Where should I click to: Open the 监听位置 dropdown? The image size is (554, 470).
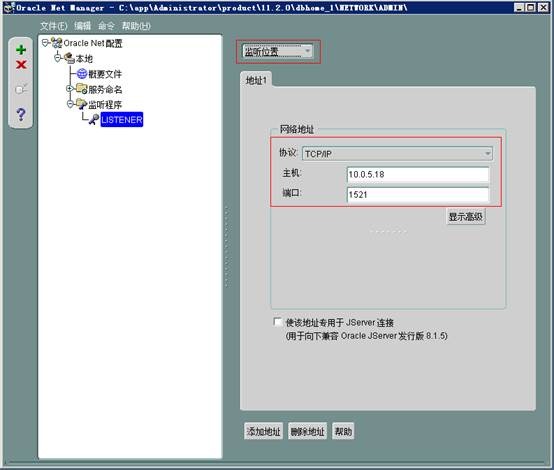coord(277,52)
